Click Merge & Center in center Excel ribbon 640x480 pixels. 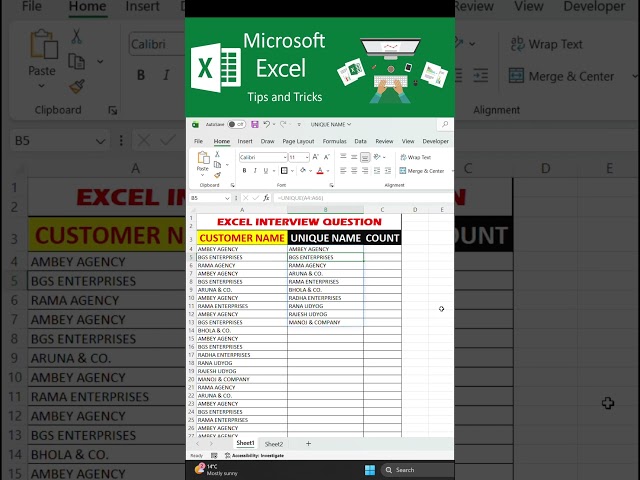(x=422, y=171)
